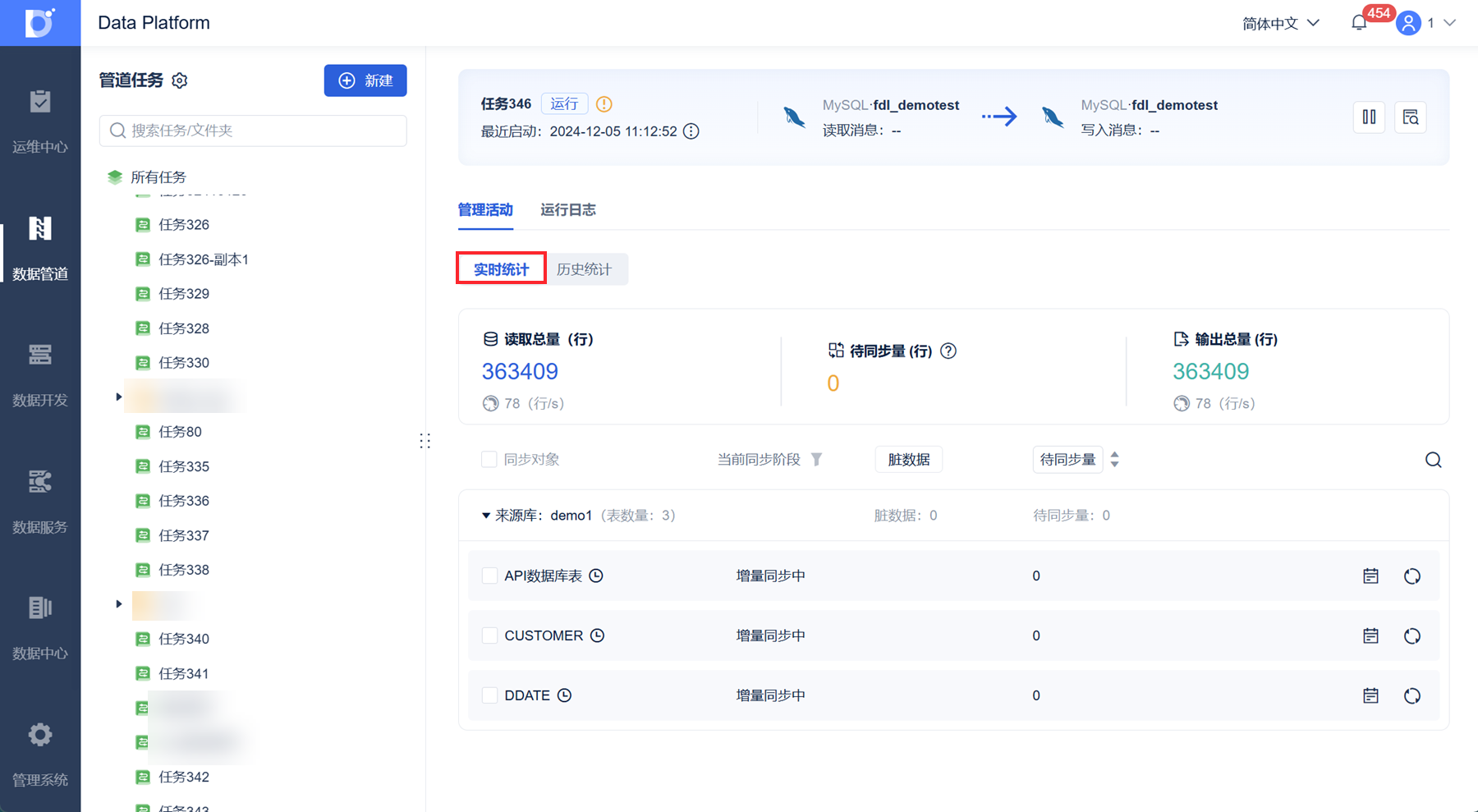
Task: Open the 运维中心 sidebar section
Action: click(40, 122)
